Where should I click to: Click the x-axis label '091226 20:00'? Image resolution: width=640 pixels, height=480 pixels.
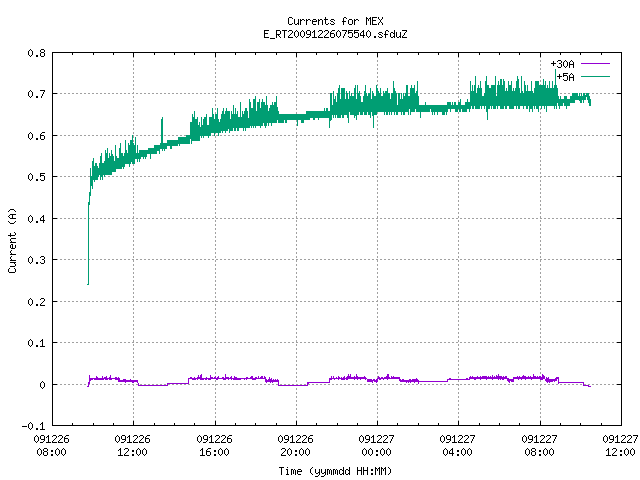point(296,446)
